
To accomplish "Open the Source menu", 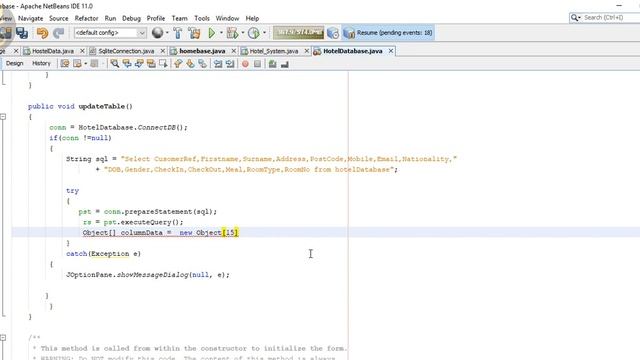I will pyautogui.click(x=59, y=18).
